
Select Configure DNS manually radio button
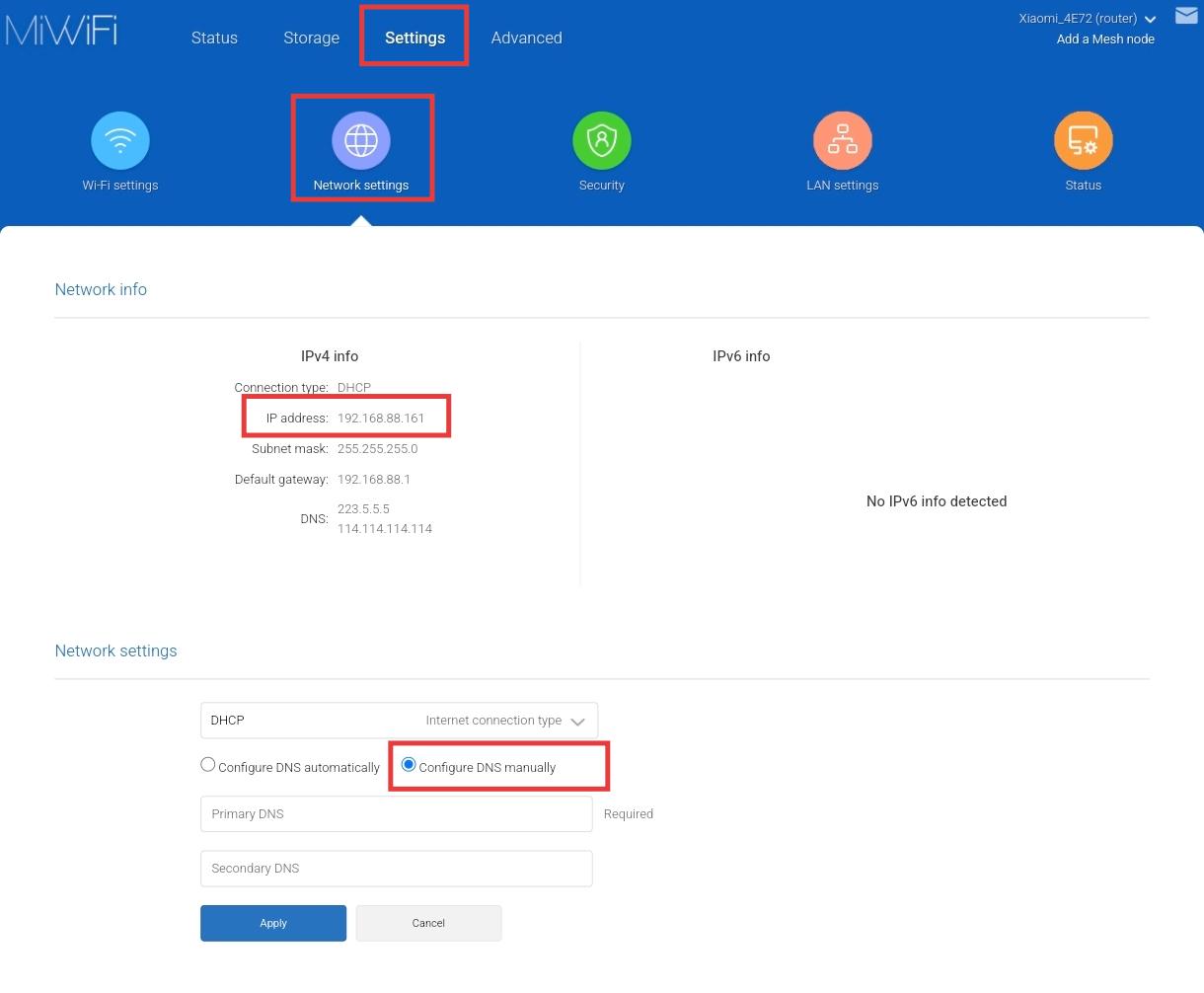click(x=409, y=765)
